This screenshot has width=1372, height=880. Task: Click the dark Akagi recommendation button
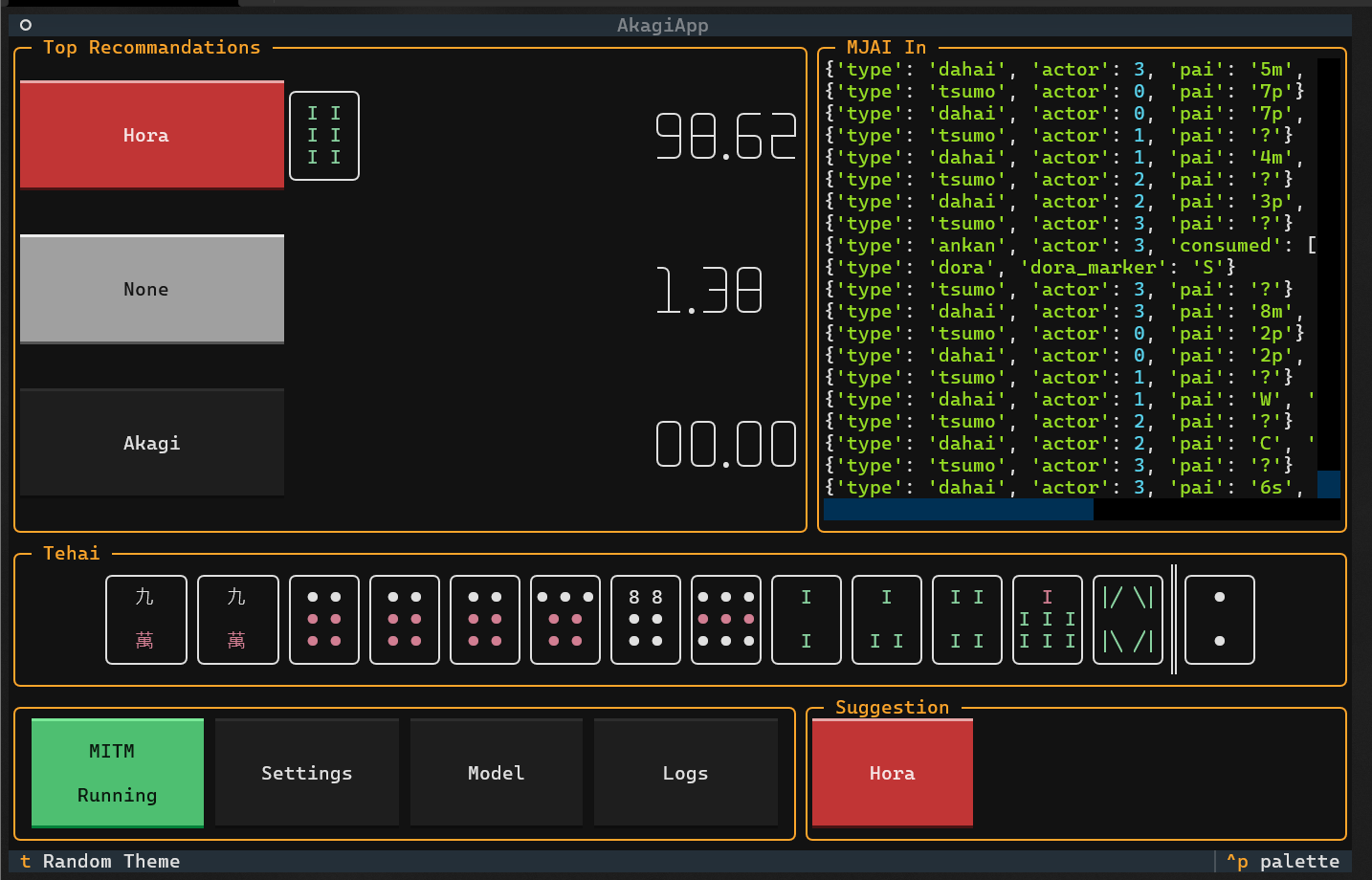click(x=152, y=443)
